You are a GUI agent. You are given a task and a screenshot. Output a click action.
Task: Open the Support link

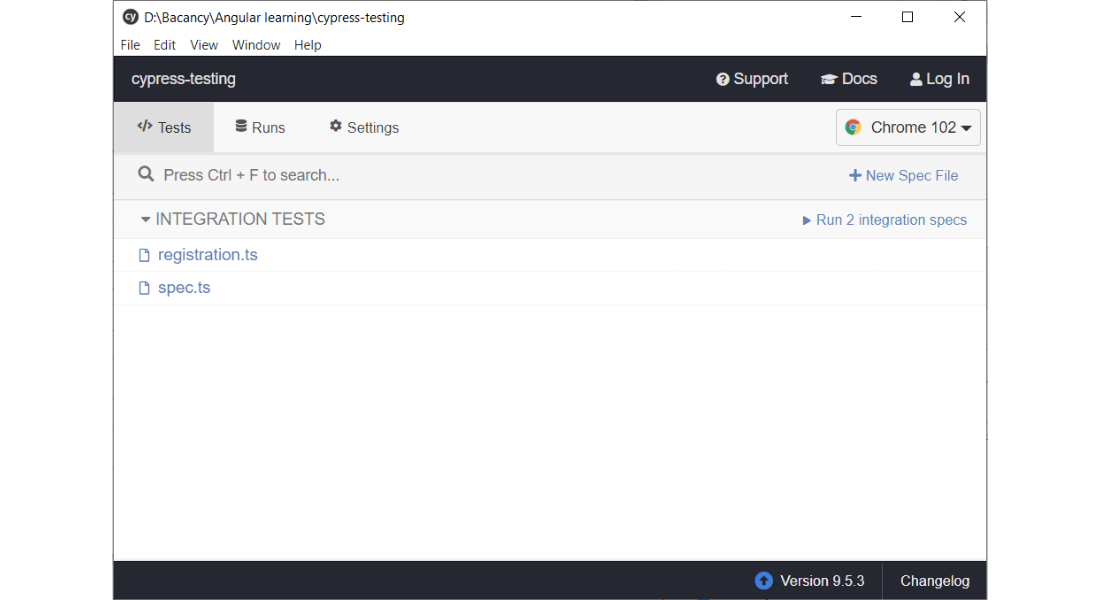(752, 79)
